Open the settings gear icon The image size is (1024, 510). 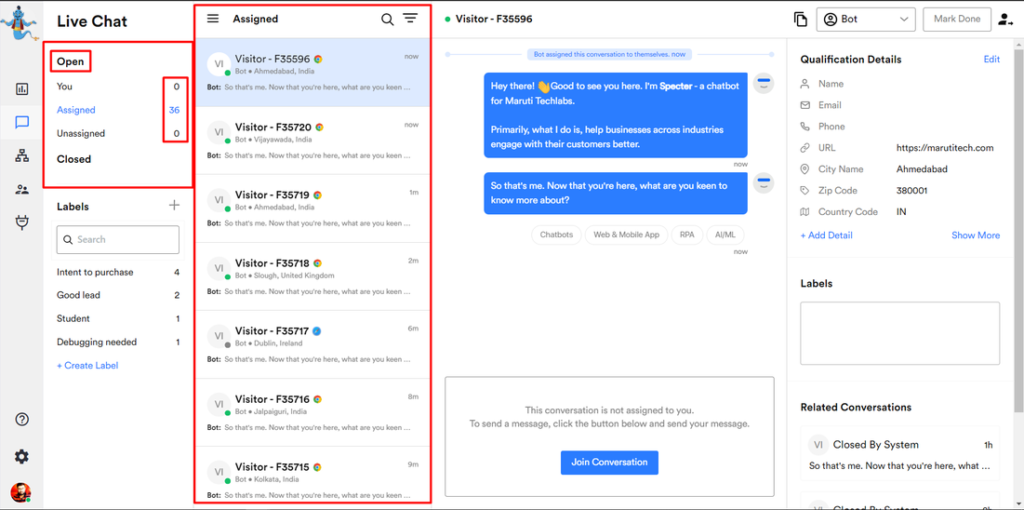pos(22,456)
